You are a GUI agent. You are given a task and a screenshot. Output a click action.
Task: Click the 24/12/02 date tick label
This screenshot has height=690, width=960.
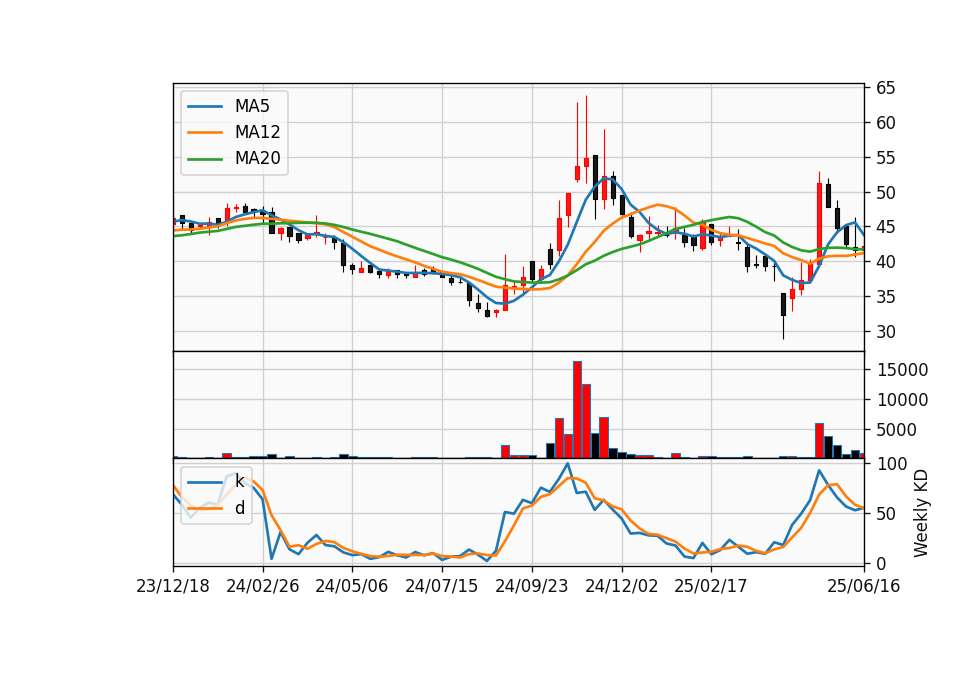[621, 586]
